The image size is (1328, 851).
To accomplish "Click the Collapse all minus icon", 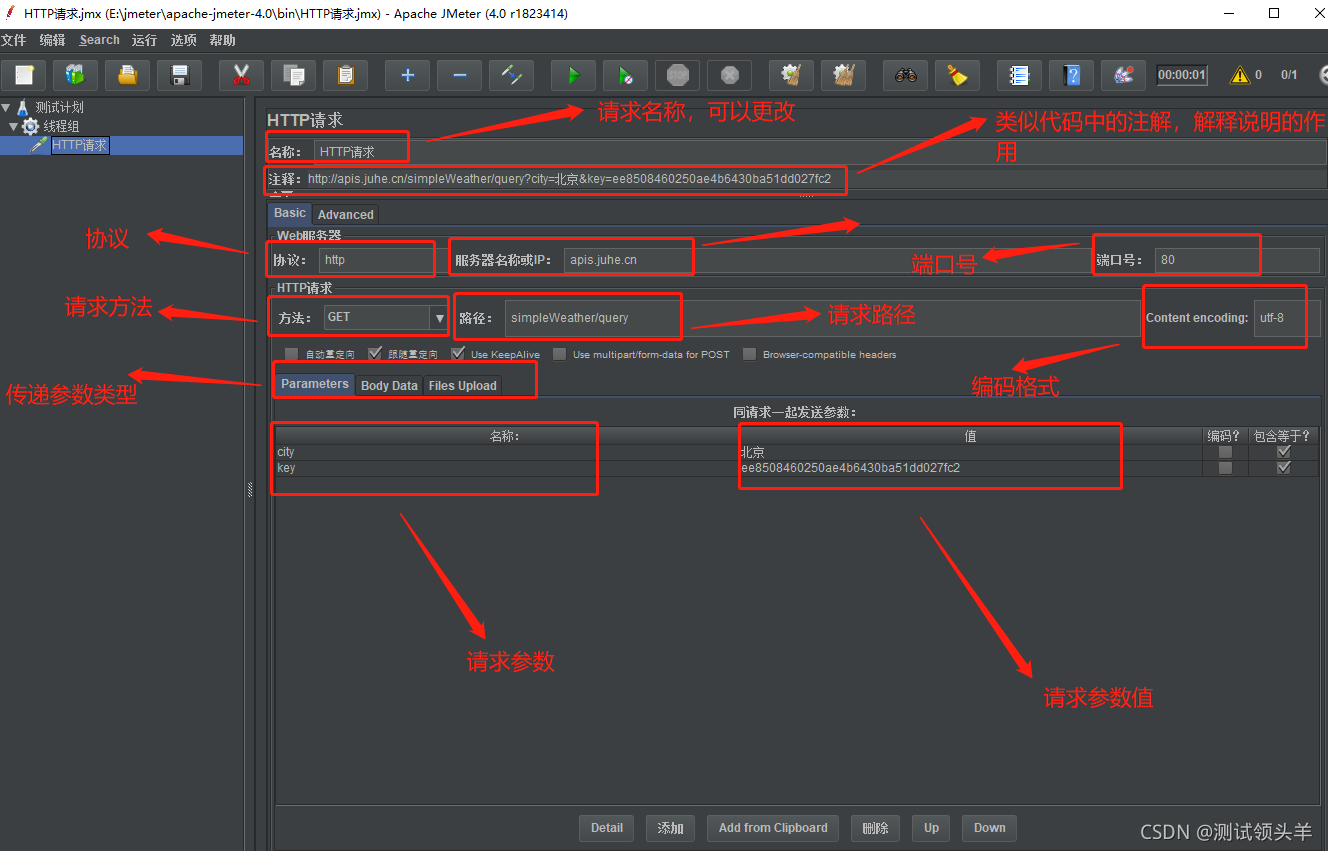I will pos(459,75).
